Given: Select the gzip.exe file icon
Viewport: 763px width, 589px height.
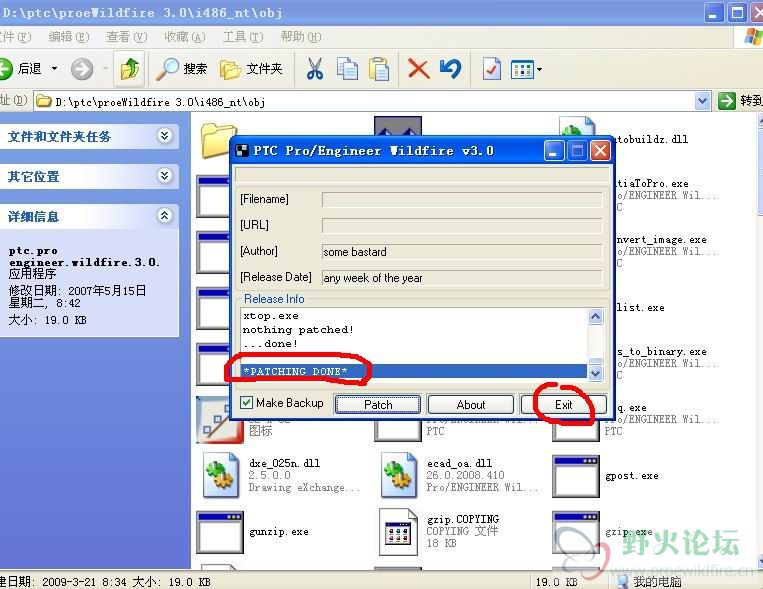Looking at the screenshot, I should click(576, 532).
